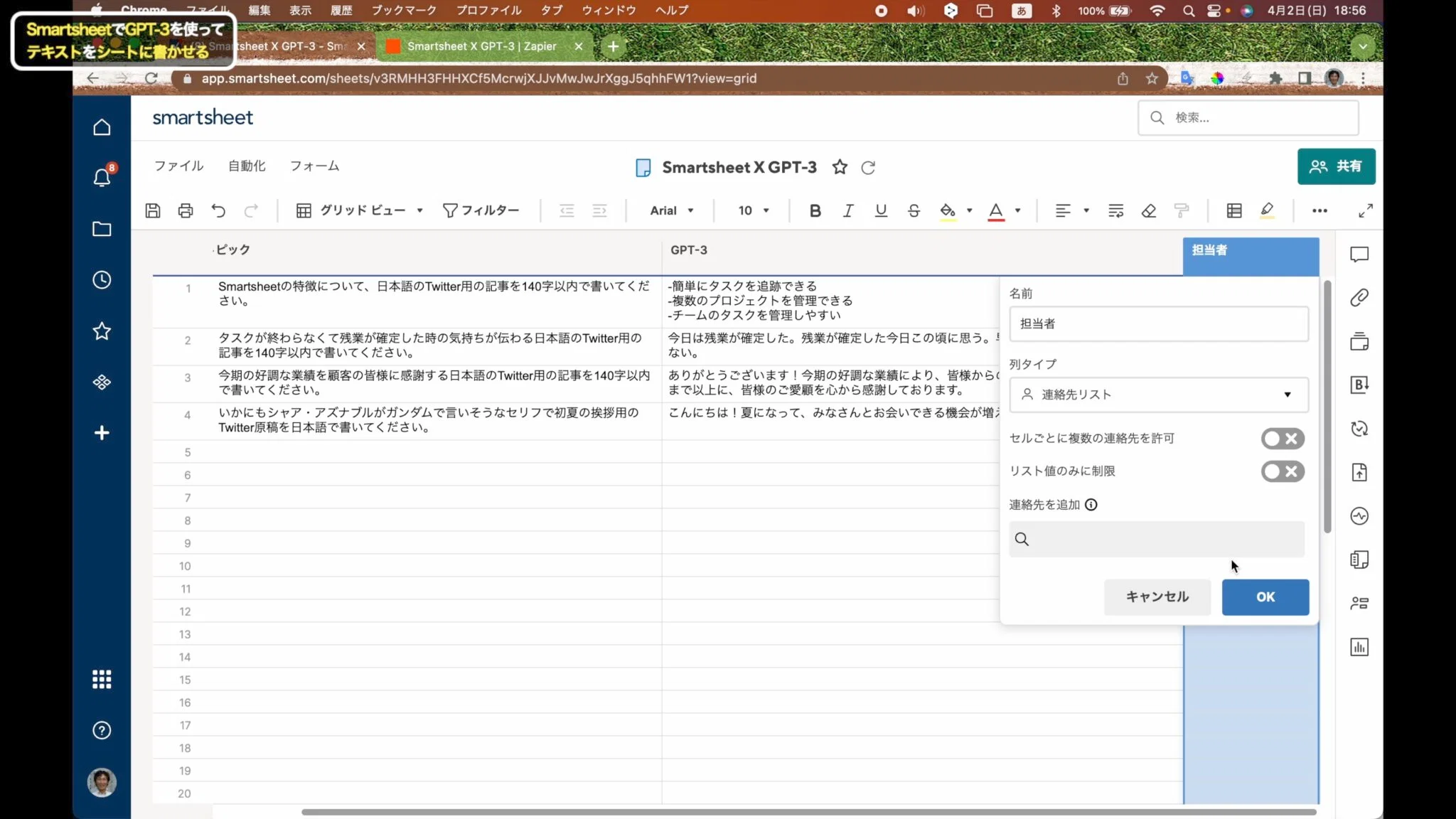Viewport: 1456px width, 819px height.
Task: Click the フィルター button
Action: (481, 210)
